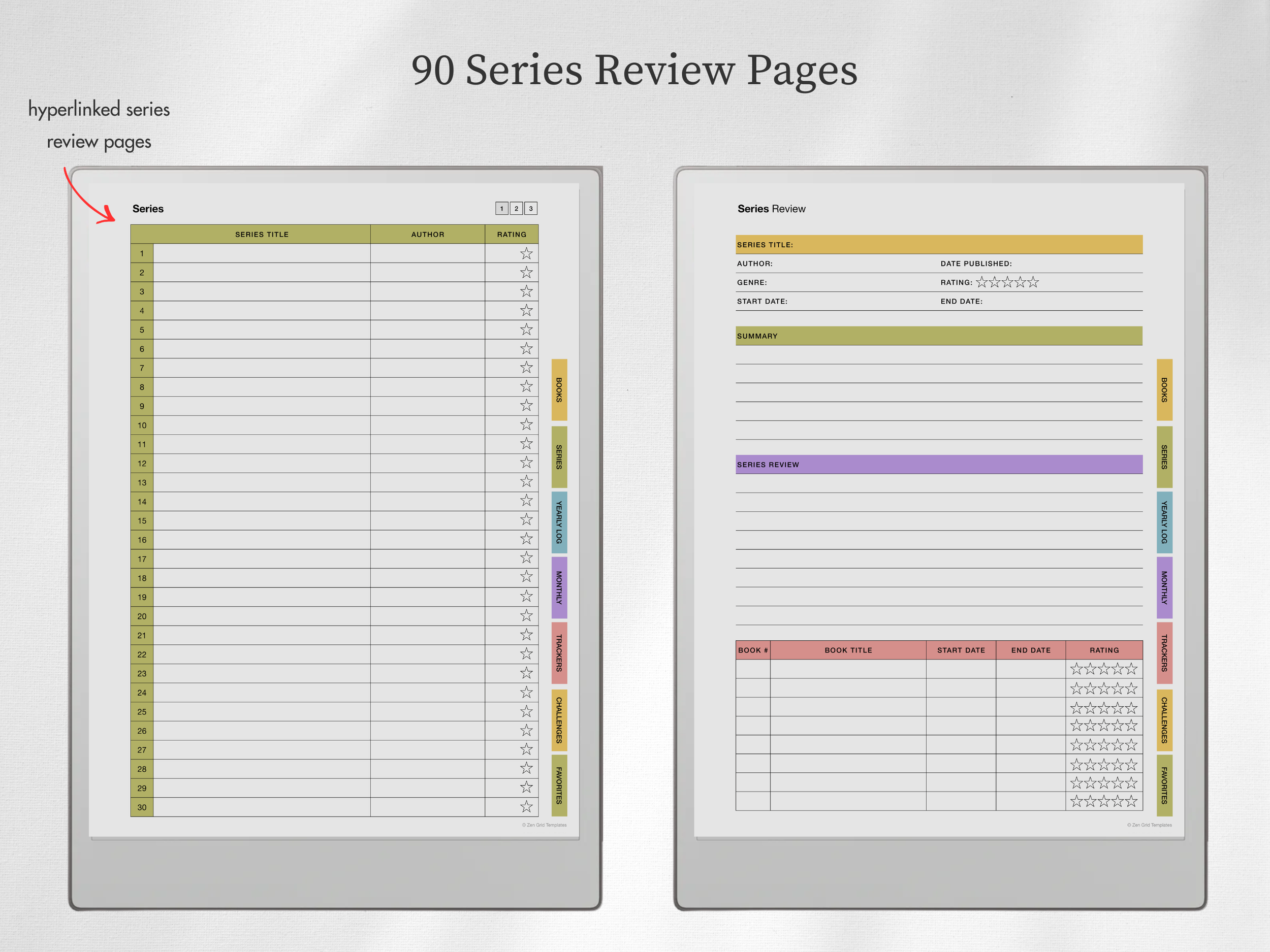The height and width of the screenshot is (952, 1270).
Task: Tap the rating star in row 24
Action: [x=526, y=692]
